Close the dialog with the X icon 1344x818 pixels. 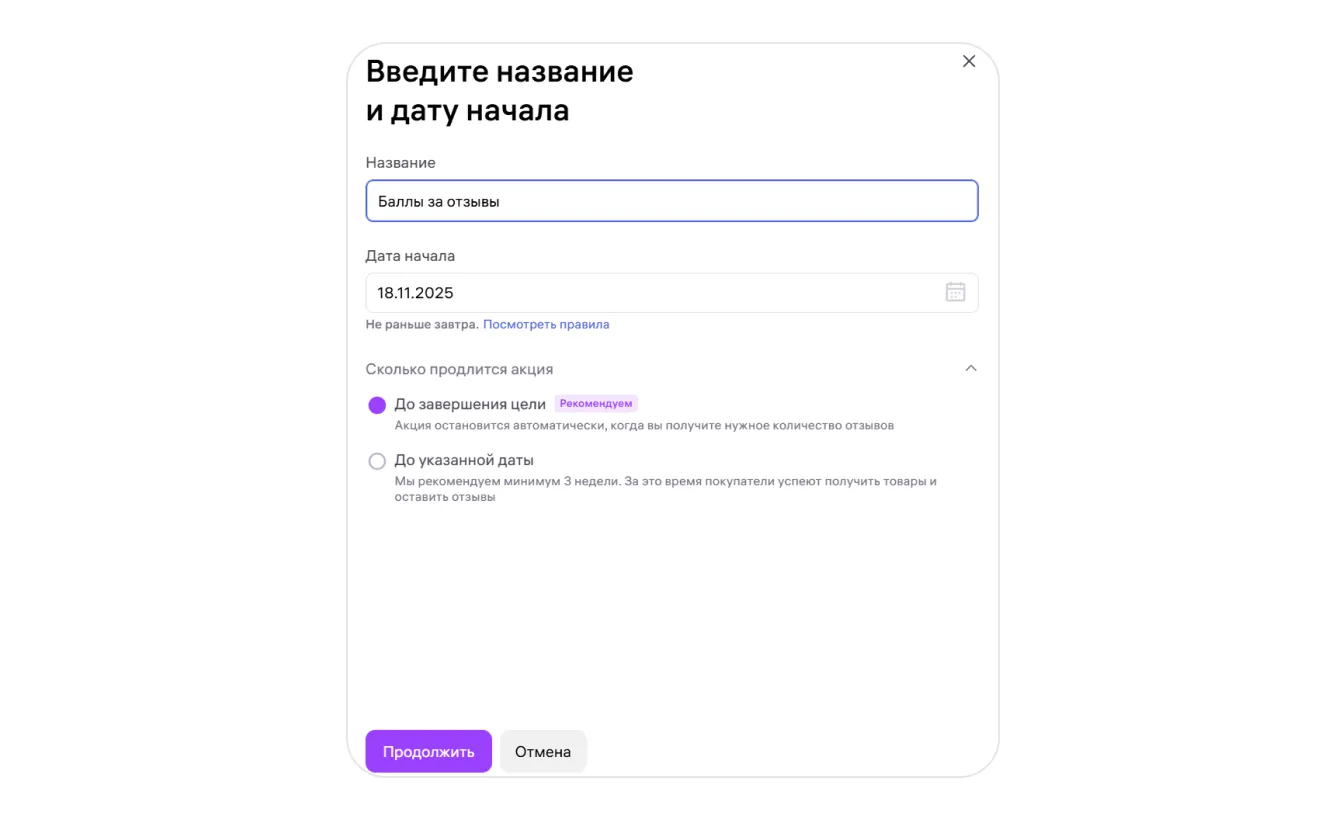pyautogui.click(x=968, y=61)
